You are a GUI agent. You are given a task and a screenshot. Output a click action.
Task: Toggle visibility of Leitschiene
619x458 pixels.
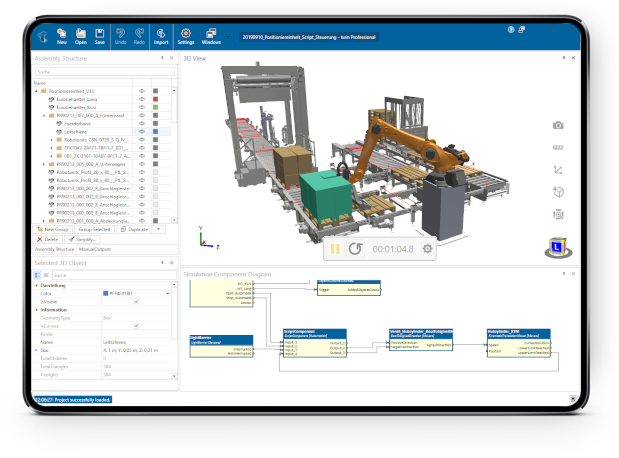[x=142, y=131]
